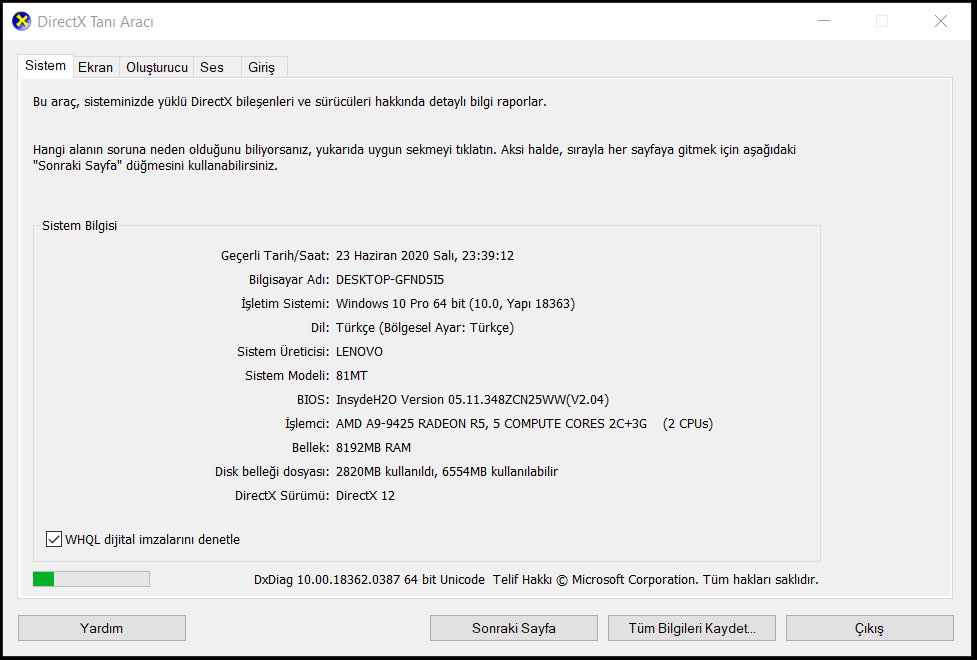
Task: Exit using the Çıkış button
Action: pos(869,628)
